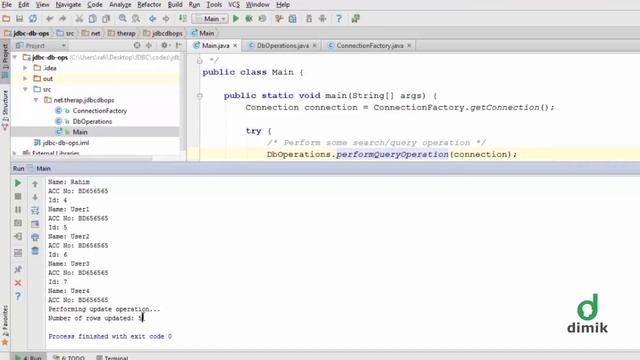Click Run with Coverage toolbar icon
Image resolution: width=640 pixels, height=360 pixels.
coord(262,19)
